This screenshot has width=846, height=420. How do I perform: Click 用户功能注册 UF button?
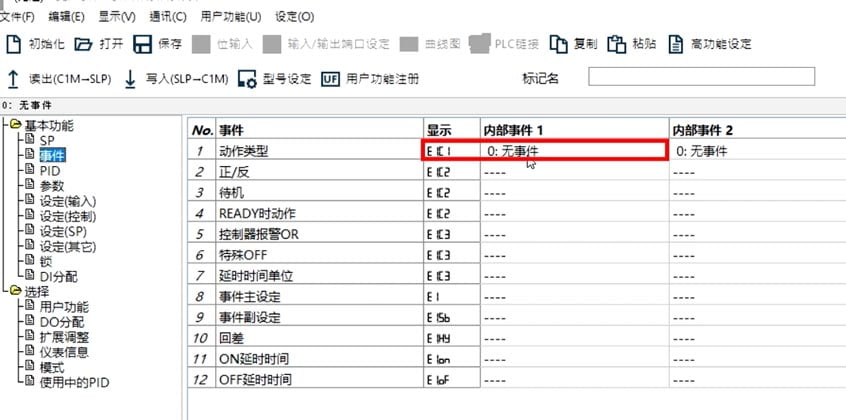[x=331, y=78]
